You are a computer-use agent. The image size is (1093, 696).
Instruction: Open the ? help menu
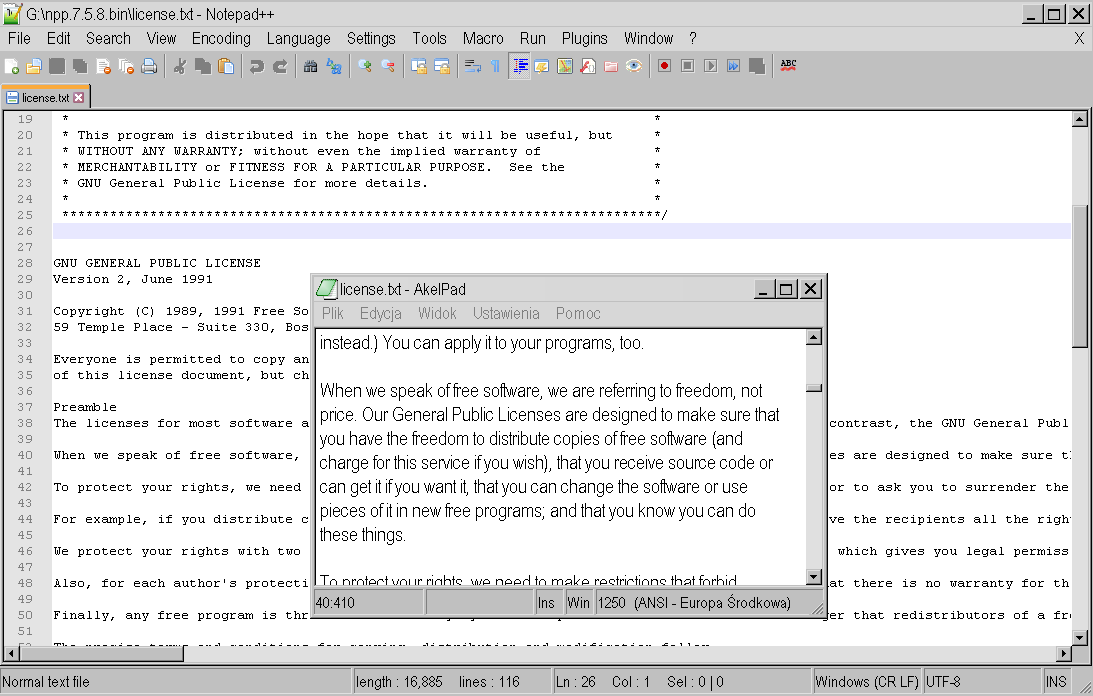[x=692, y=38]
